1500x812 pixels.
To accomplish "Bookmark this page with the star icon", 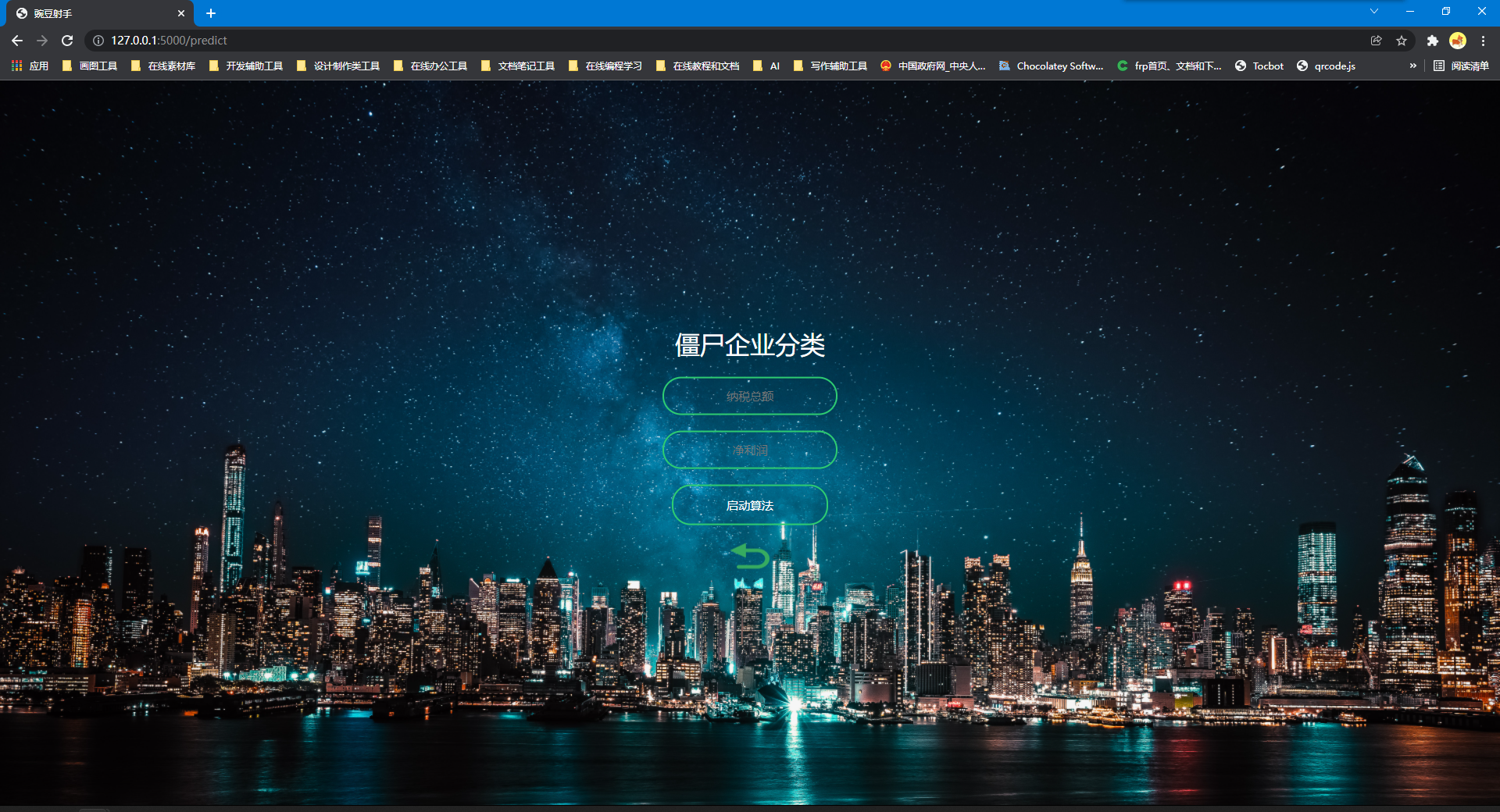I will [1402, 41].
